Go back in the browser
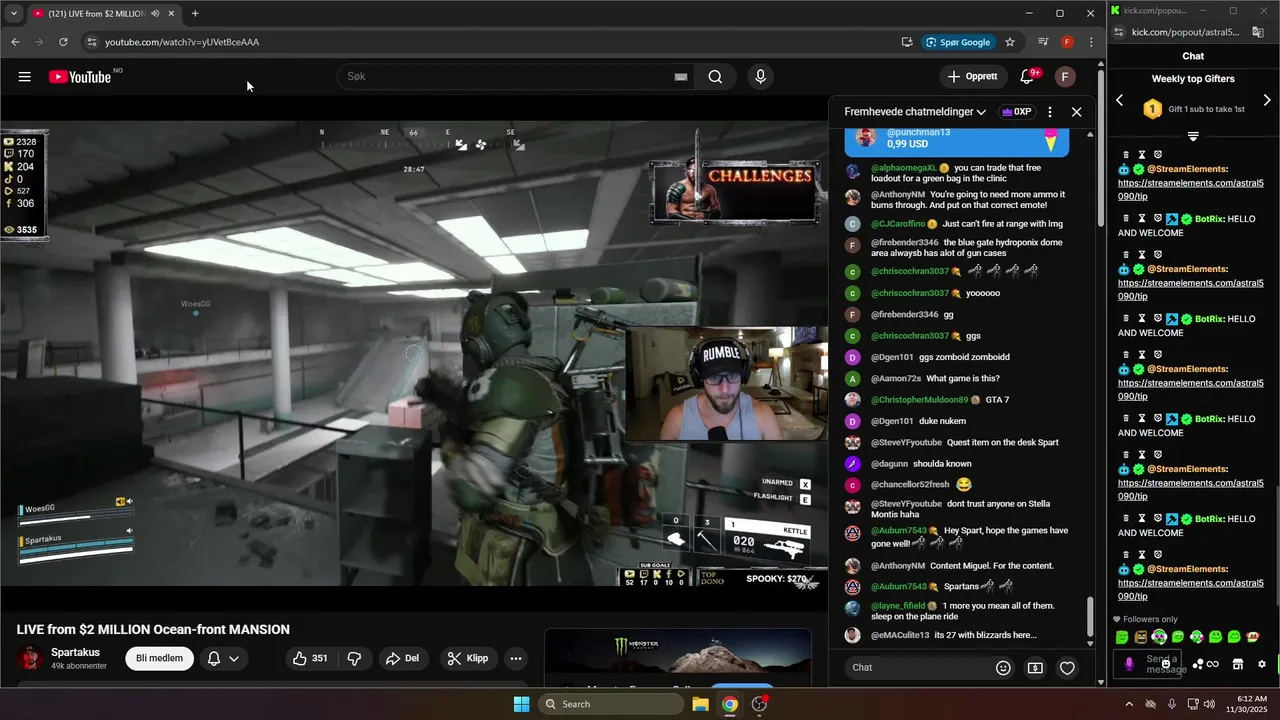This screenshot has width=1280, height=720. (x=15, y=42)
